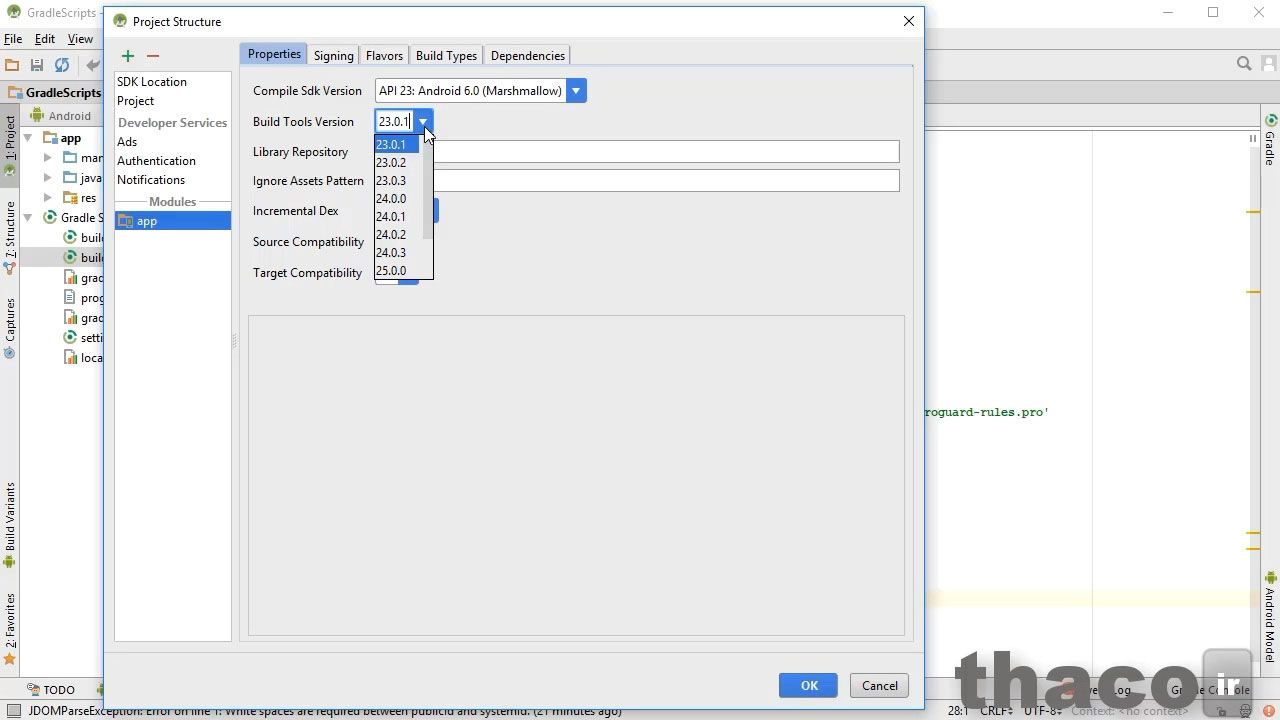Screen dimensions: 1280x720
Task: Open the Compile Sdk Version dropdown arrow
Action: click(x=576, y=91)
